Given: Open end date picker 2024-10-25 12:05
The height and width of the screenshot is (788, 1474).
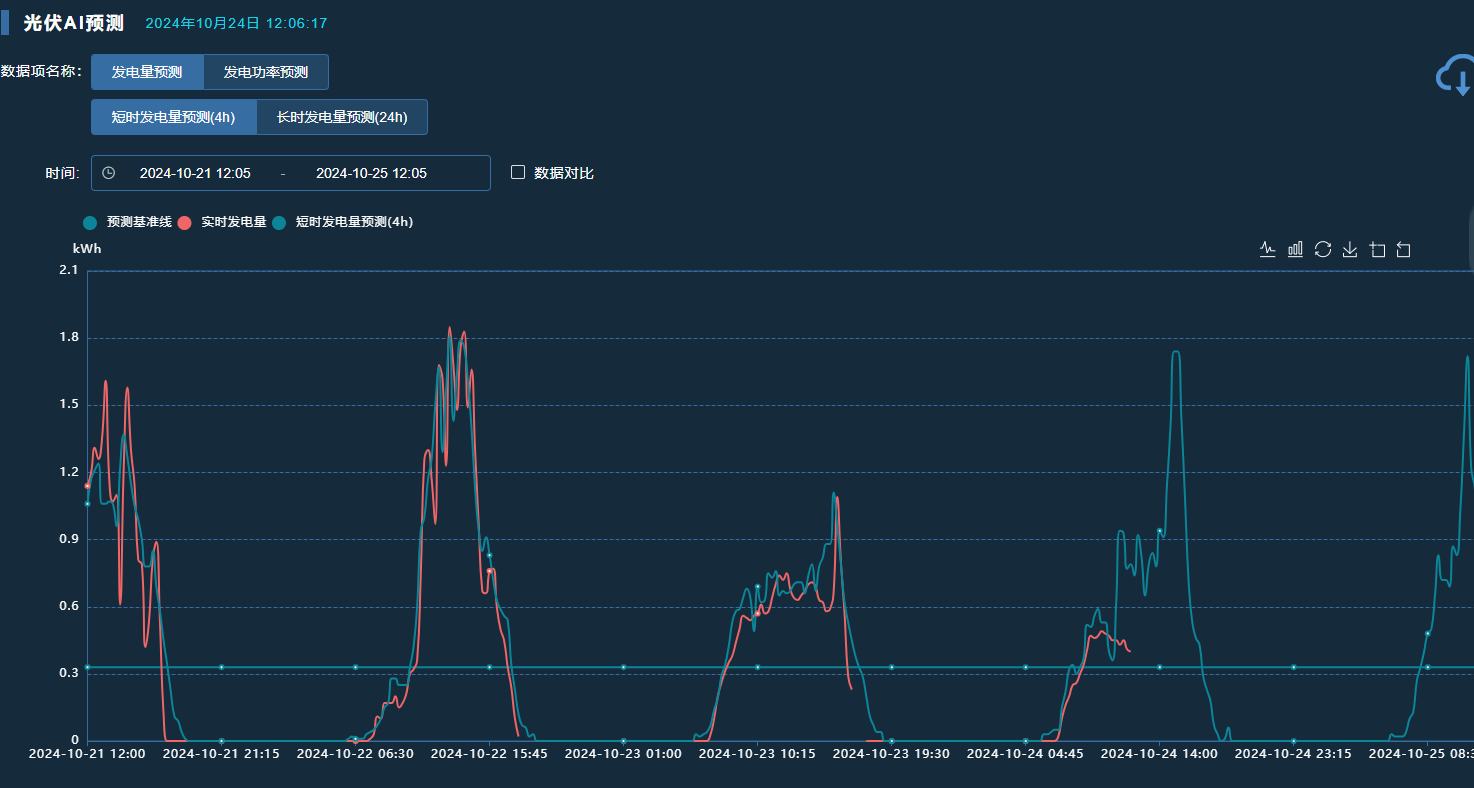Looking at the screenshot, I should click(x=371, y=173).
